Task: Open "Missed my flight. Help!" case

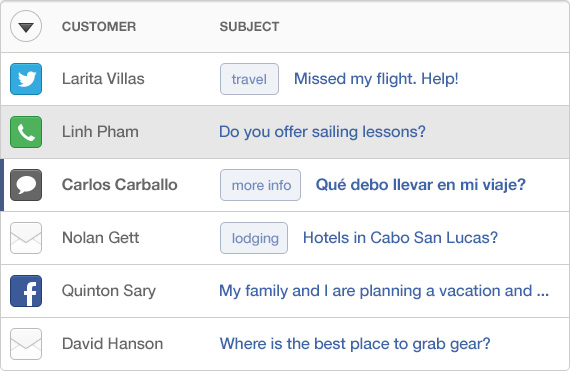Action: [x=376, y=79]
